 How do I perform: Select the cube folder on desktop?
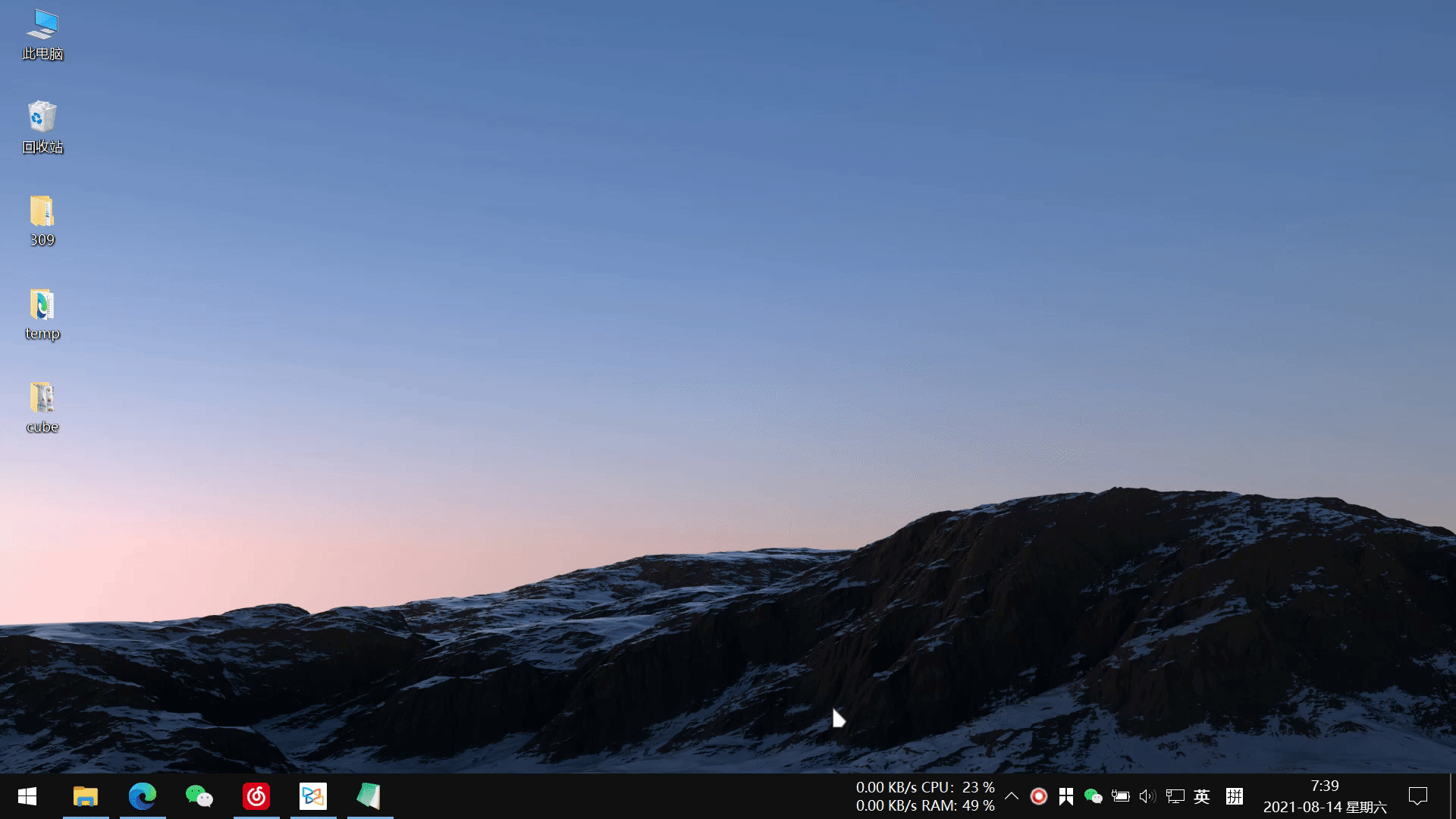[42, 408]
